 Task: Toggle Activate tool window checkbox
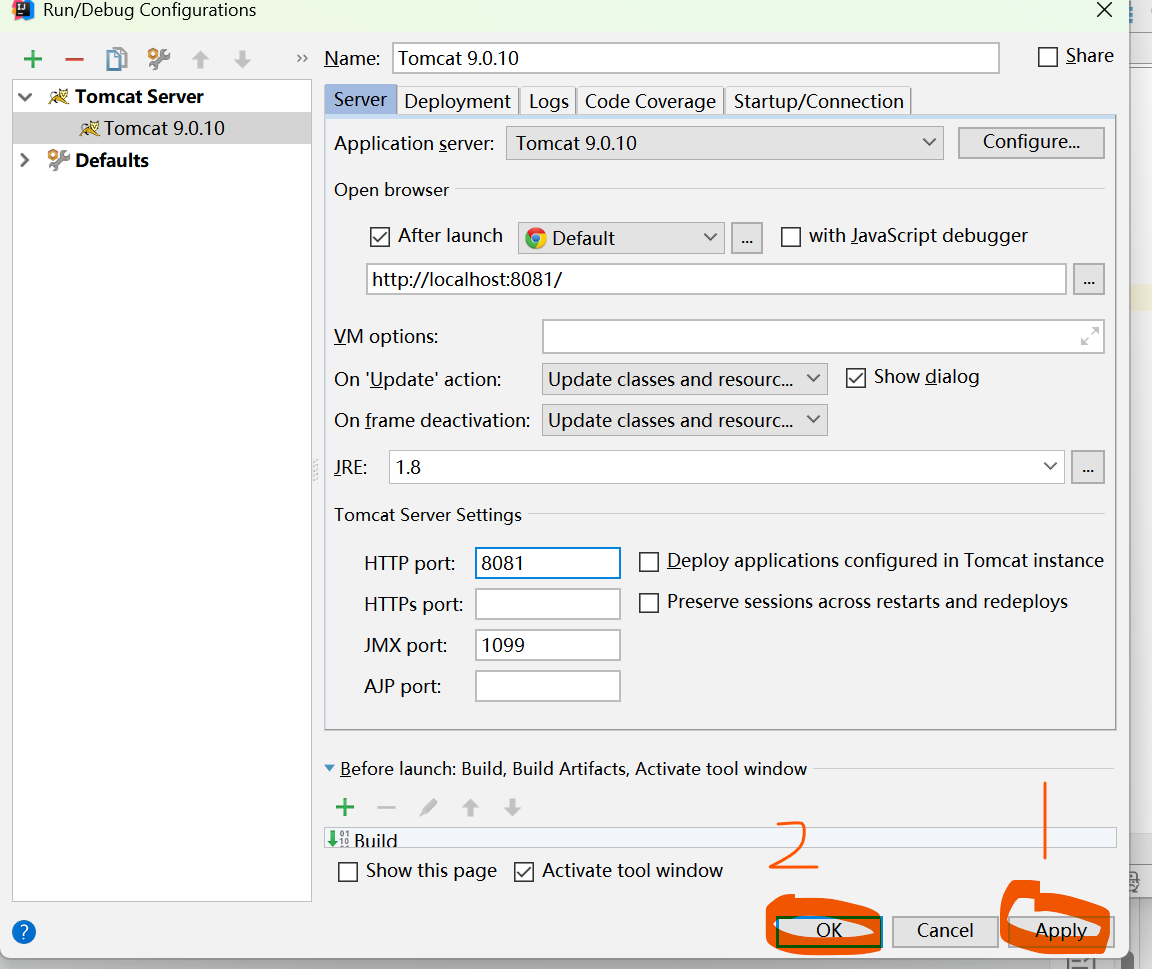point(524,872)
